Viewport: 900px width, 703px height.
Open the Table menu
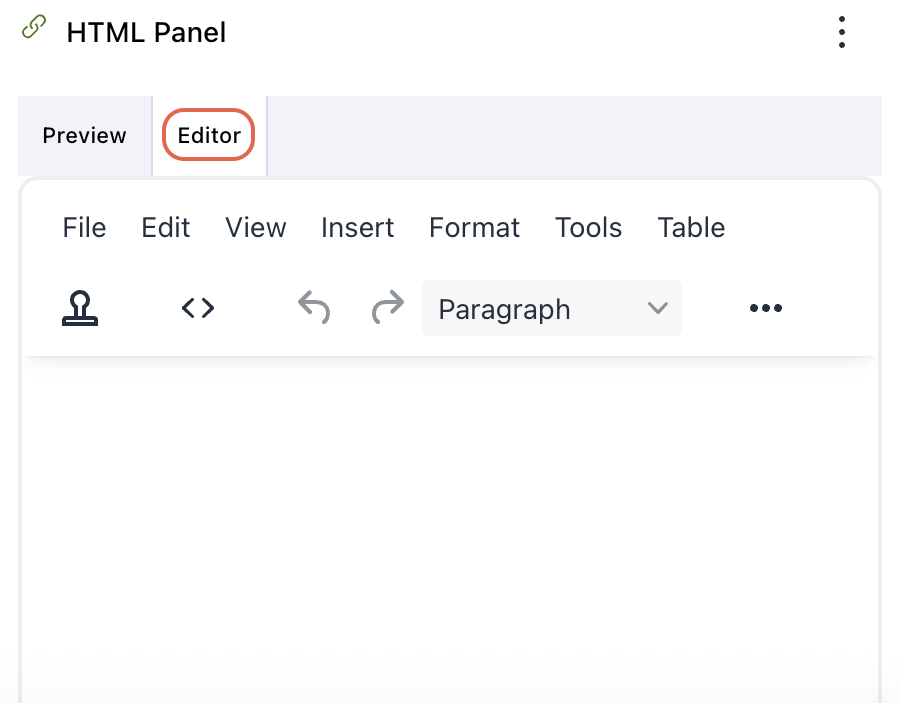click(690, 227)
